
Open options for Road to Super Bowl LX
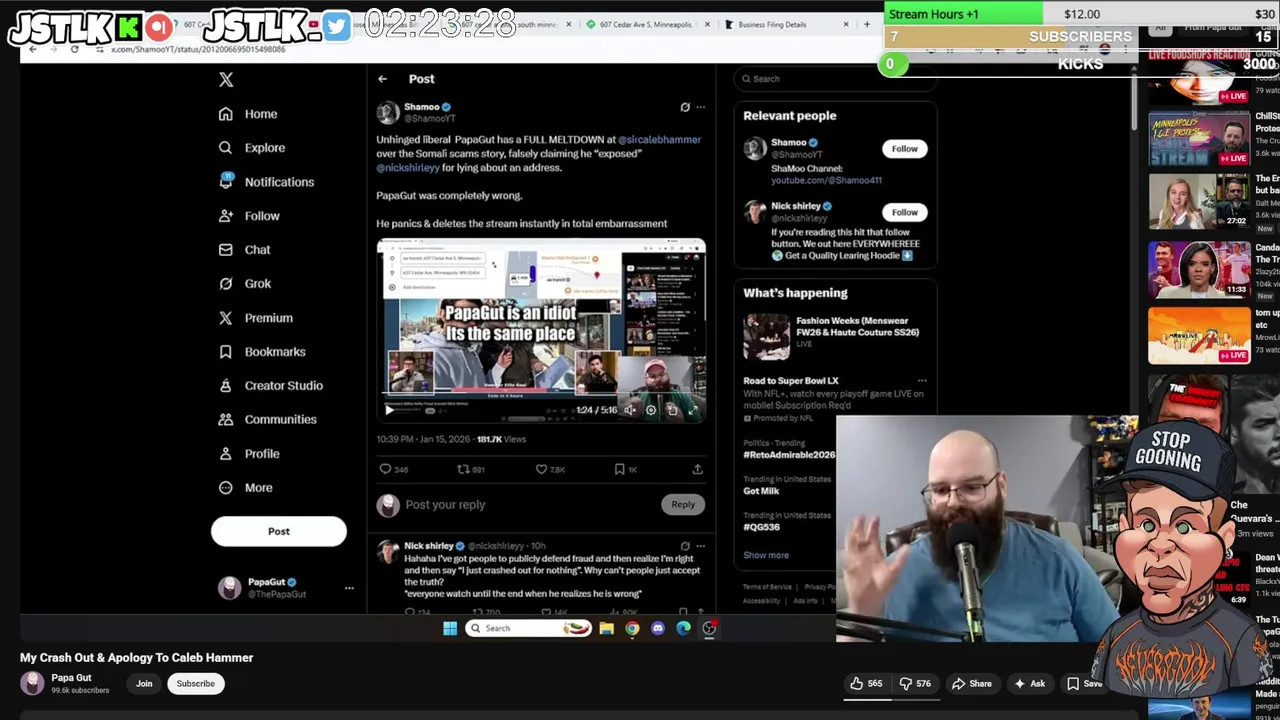(x=922, y=381)
